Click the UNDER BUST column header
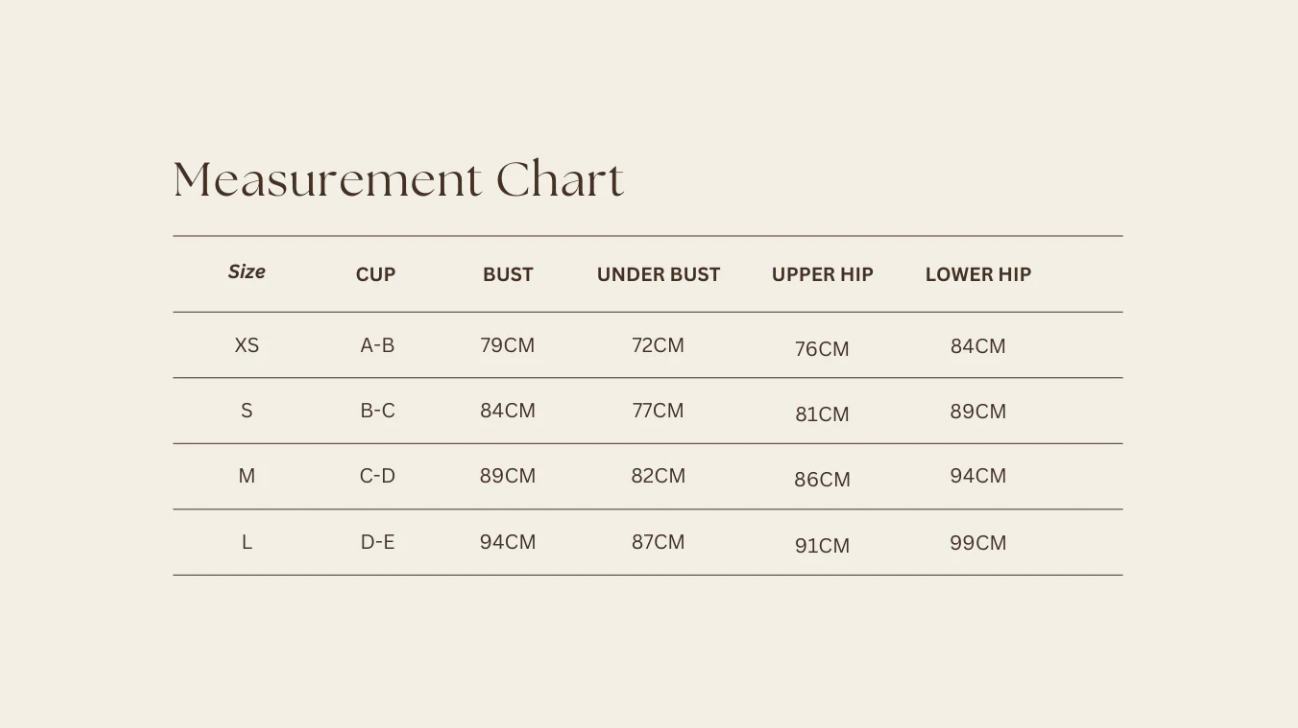1298x728 pixels. click(x=658, y=275)
